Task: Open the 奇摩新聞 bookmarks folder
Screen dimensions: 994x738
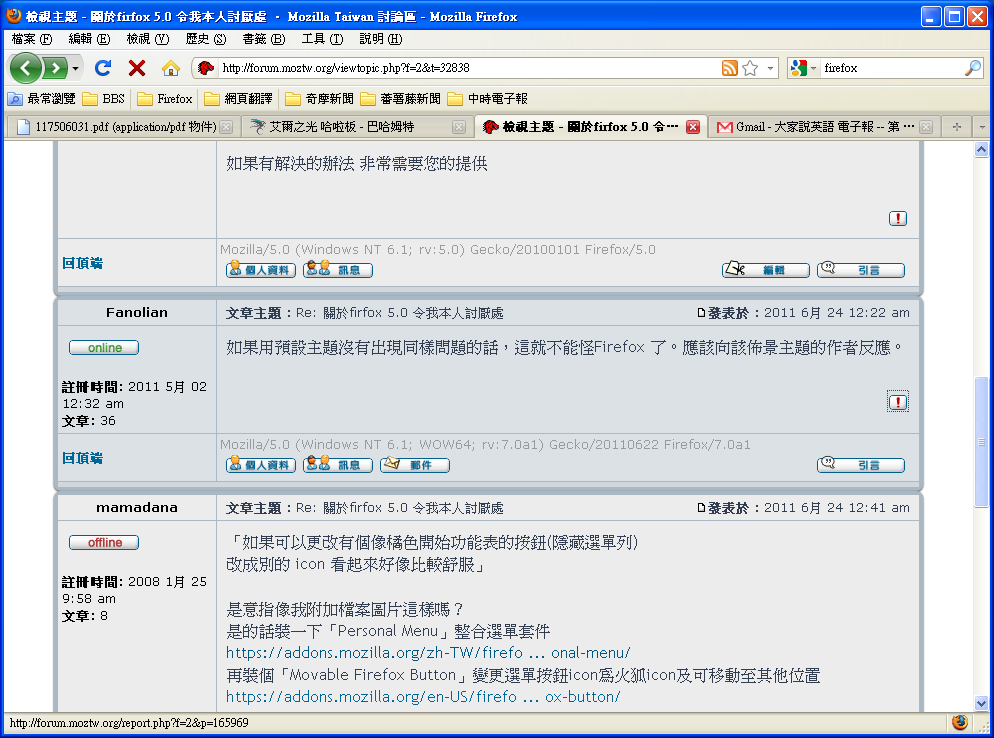Action: [319, 99]
